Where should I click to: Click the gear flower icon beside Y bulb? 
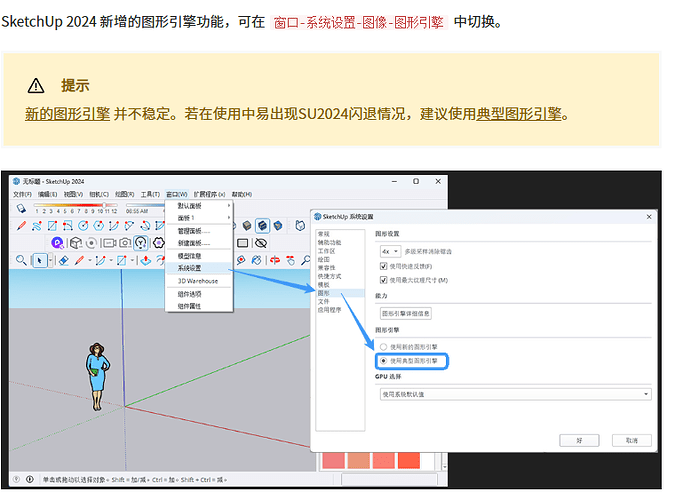coord(159,243)
